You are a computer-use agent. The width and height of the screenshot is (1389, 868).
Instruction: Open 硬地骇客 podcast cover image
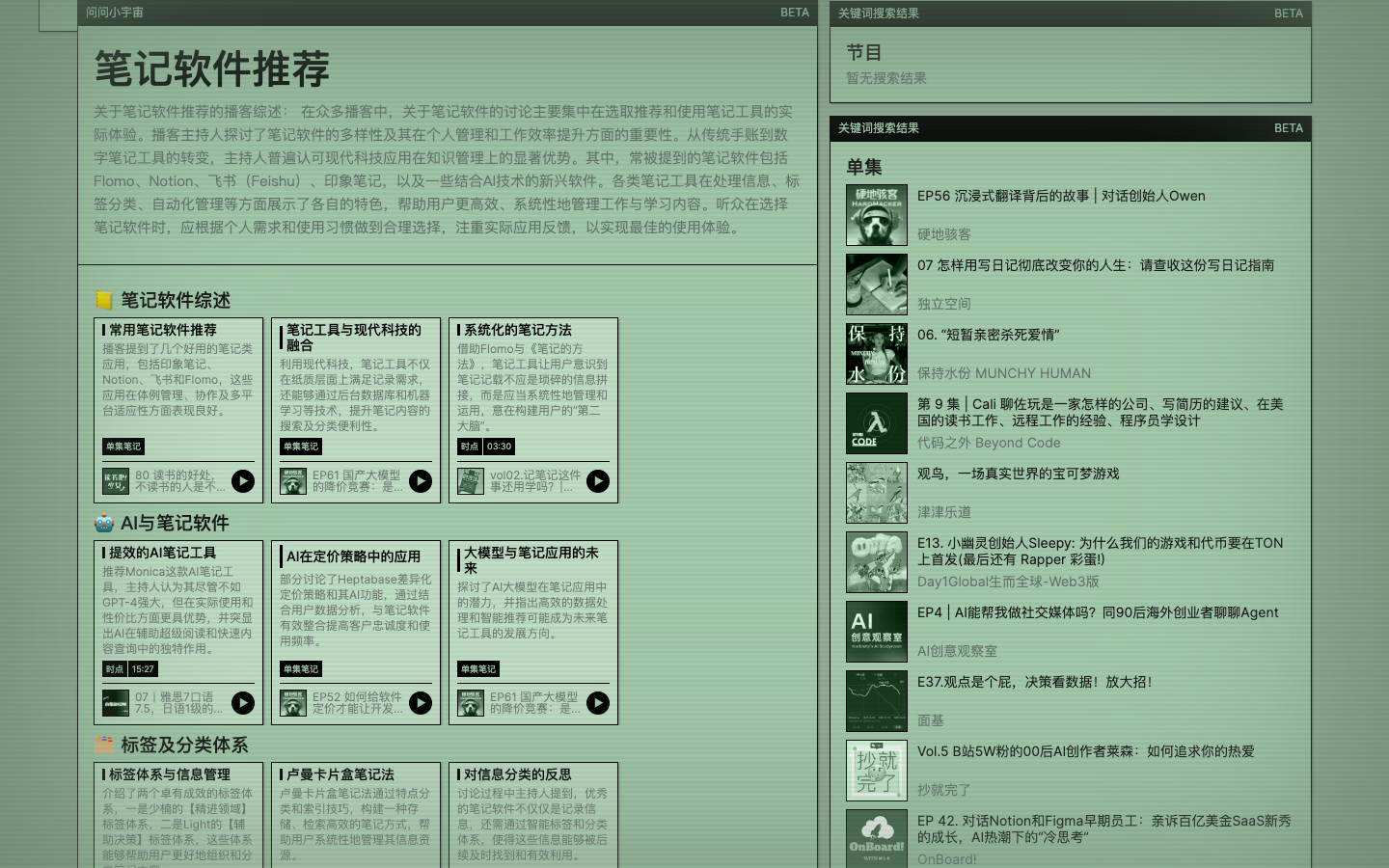(877, 215)
